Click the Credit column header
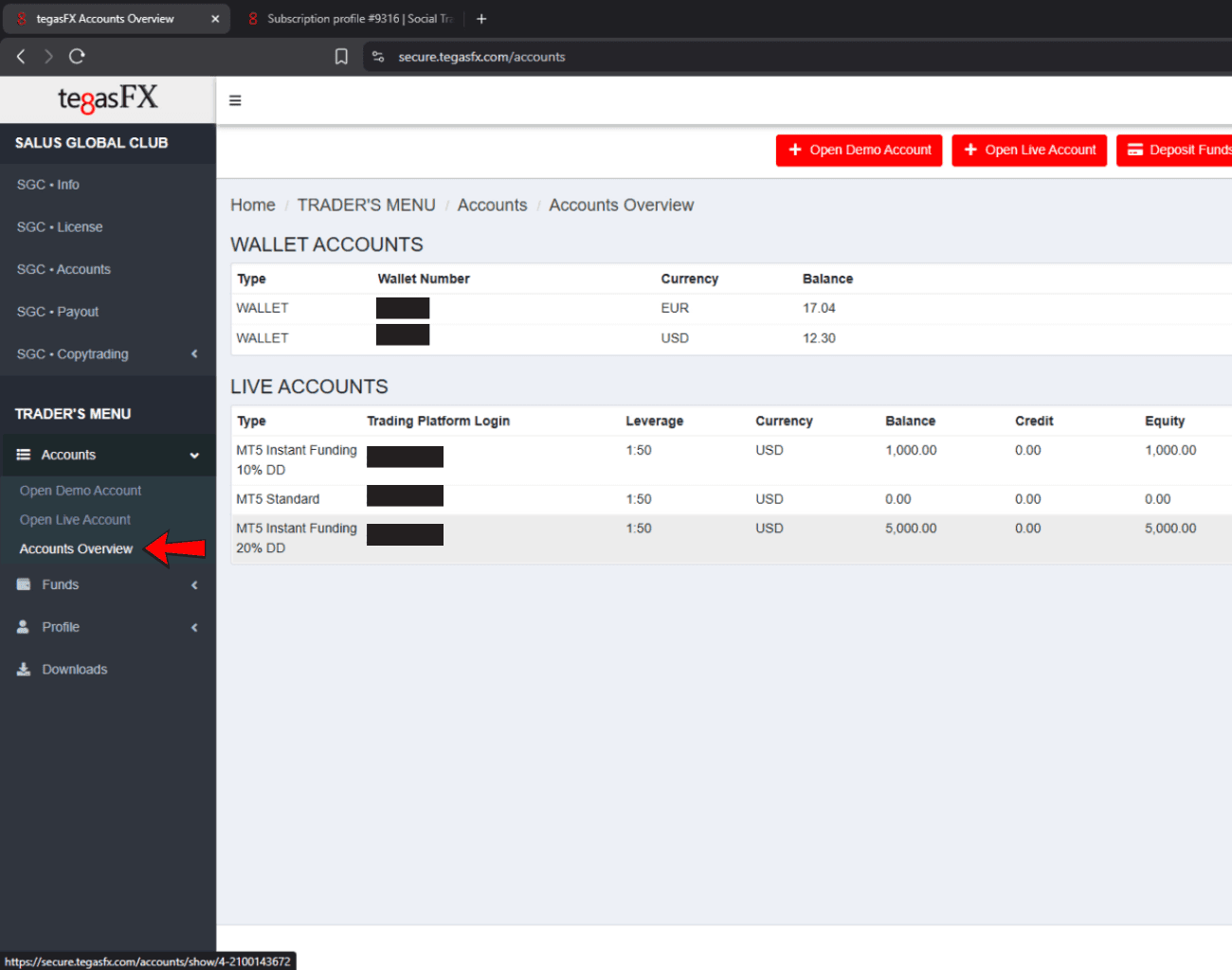The height and width of the screenshot is (970, 1232). 1034,422
